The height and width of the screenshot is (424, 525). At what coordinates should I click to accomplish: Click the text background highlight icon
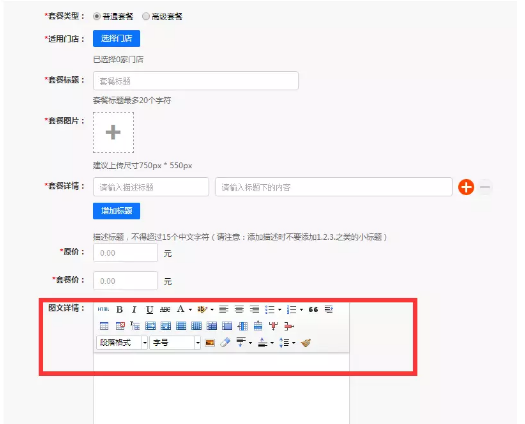tap(202, 309)
